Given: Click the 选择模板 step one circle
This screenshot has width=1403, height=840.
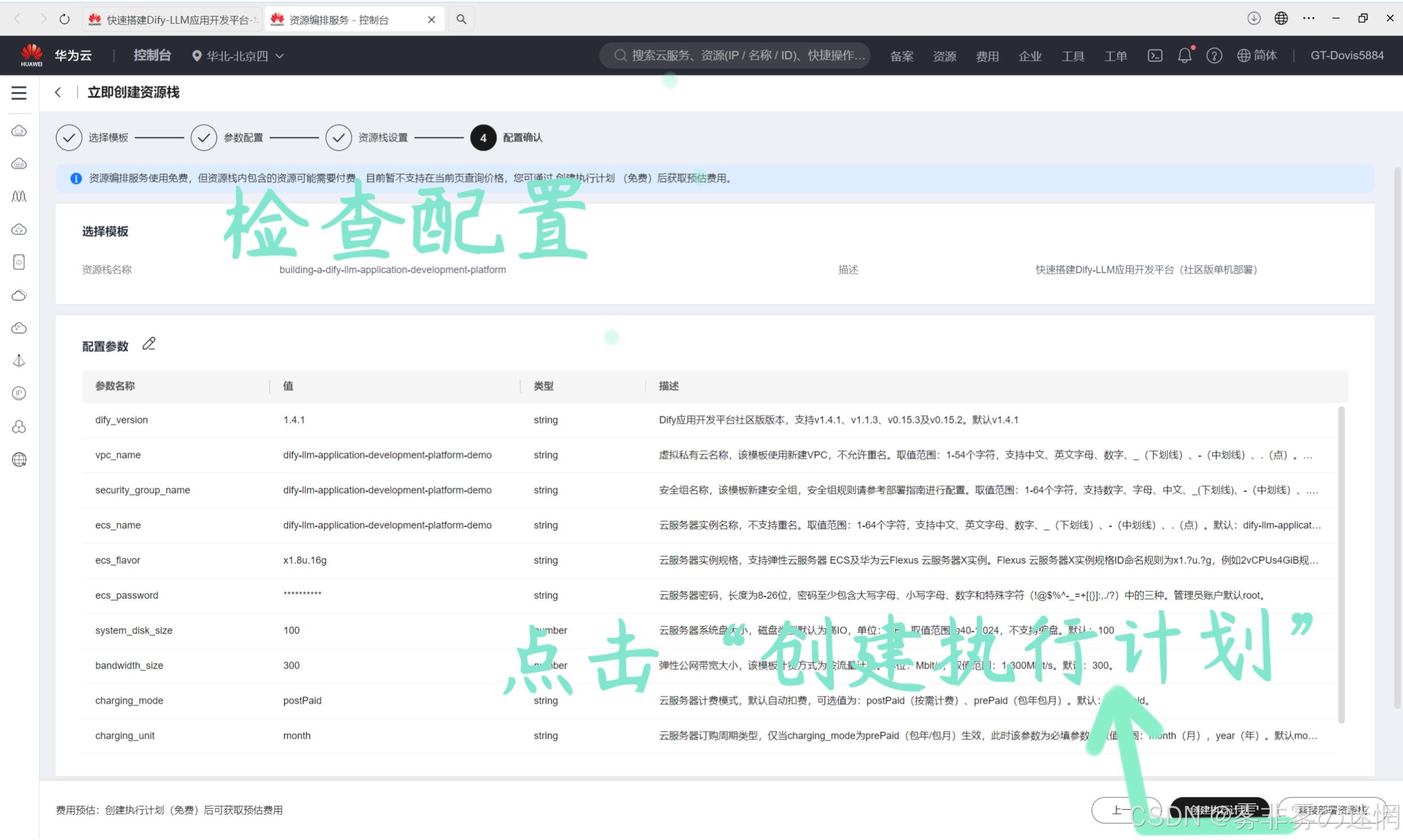Looking at the screenshot, I should [69, 138].
